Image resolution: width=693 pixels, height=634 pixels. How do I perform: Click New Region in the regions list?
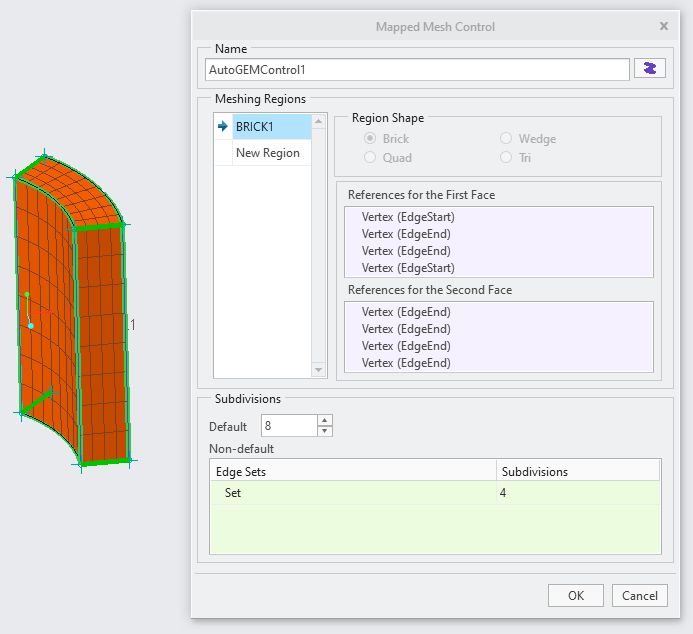[267, 153]
